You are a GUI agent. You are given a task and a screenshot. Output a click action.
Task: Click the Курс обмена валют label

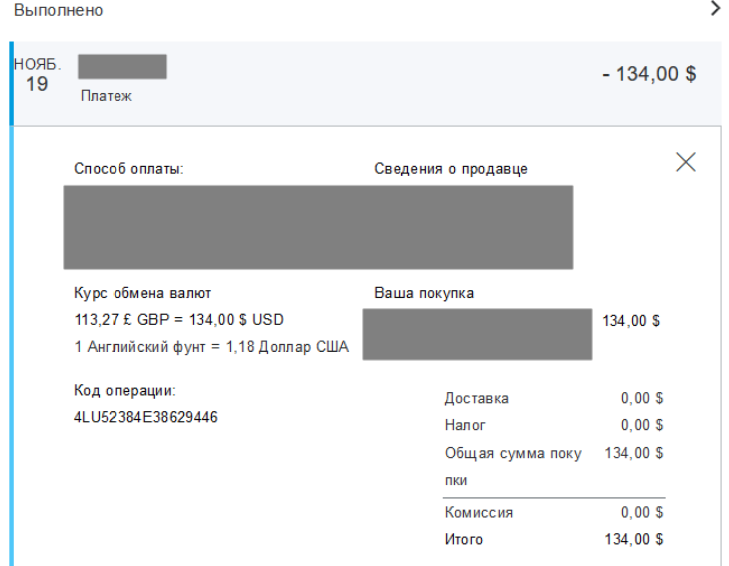143,293
